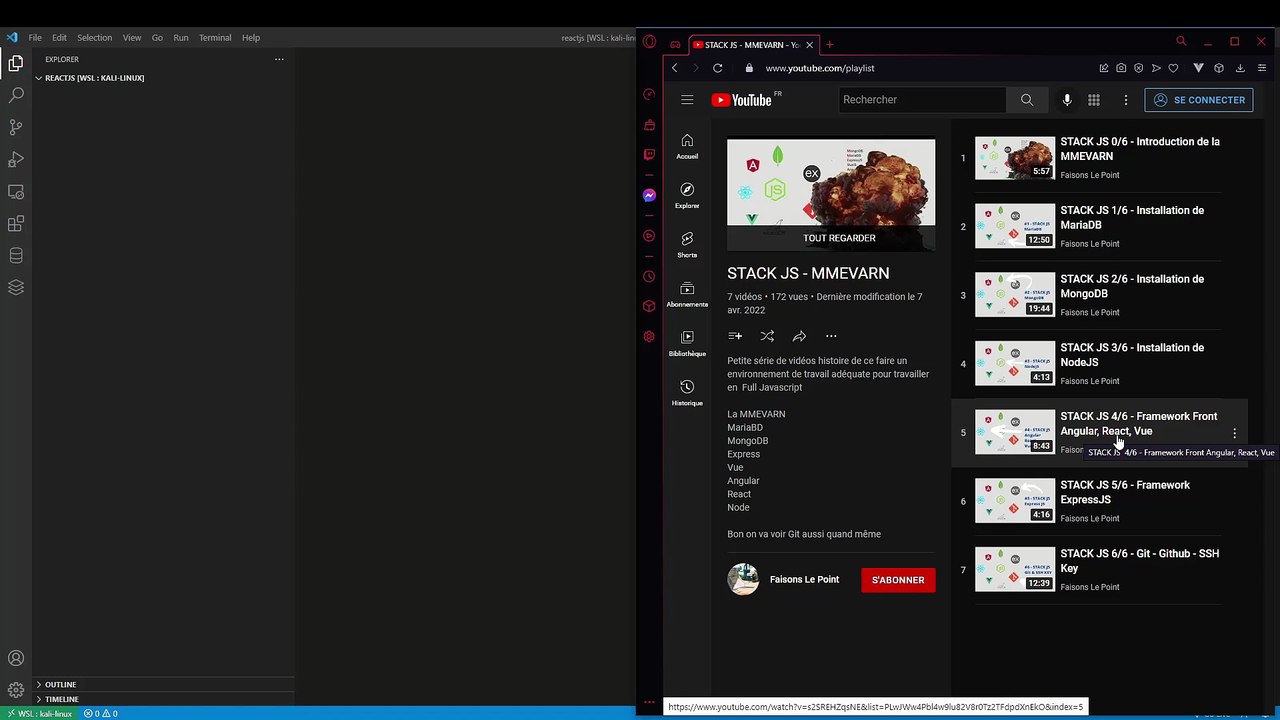Select the STACK JS - MMEVARN browser tab
The height and width of the screenshot is (720, 1280).
click(x=754, y=44)
